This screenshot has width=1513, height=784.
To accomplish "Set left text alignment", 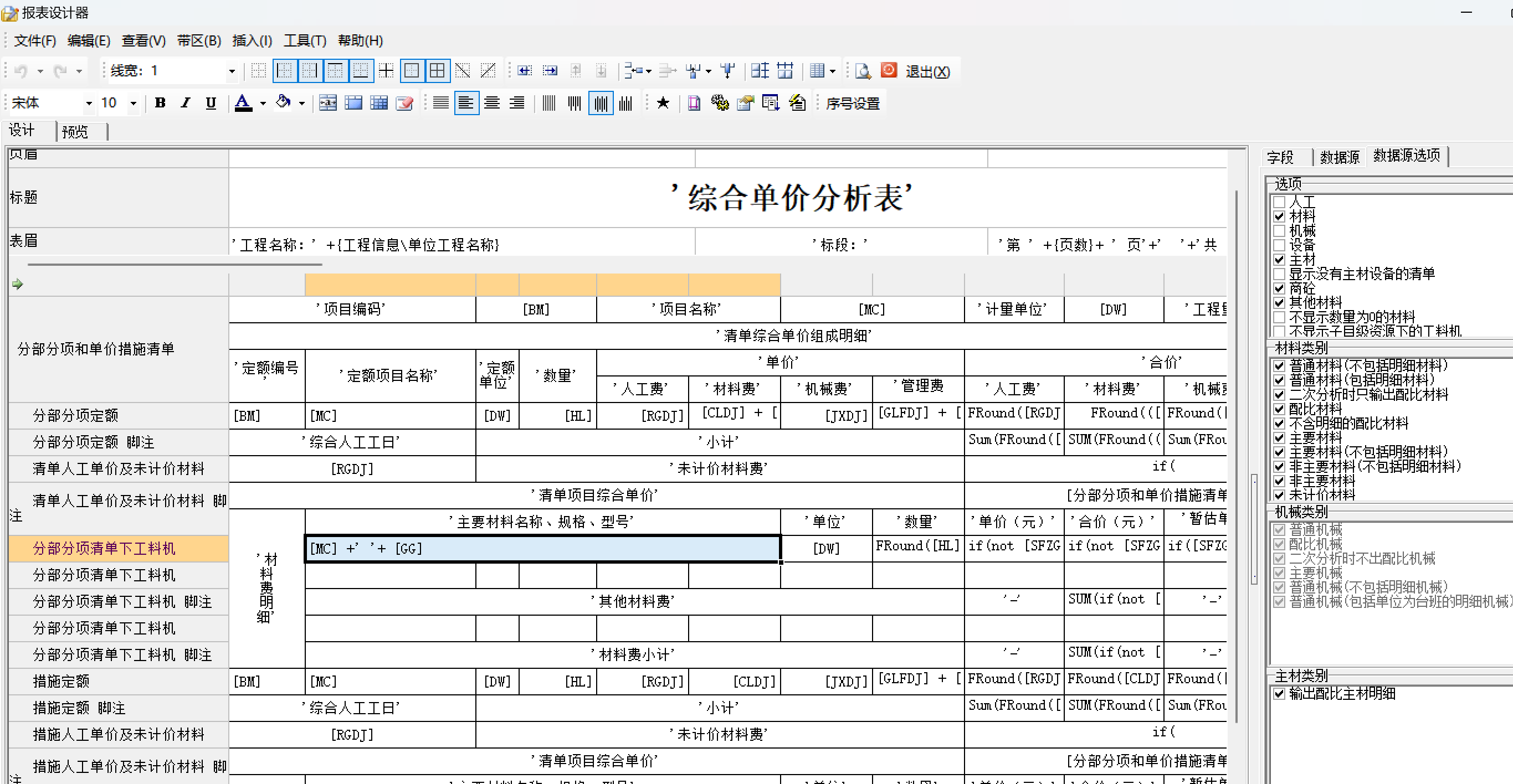I will tap(466, 104).
